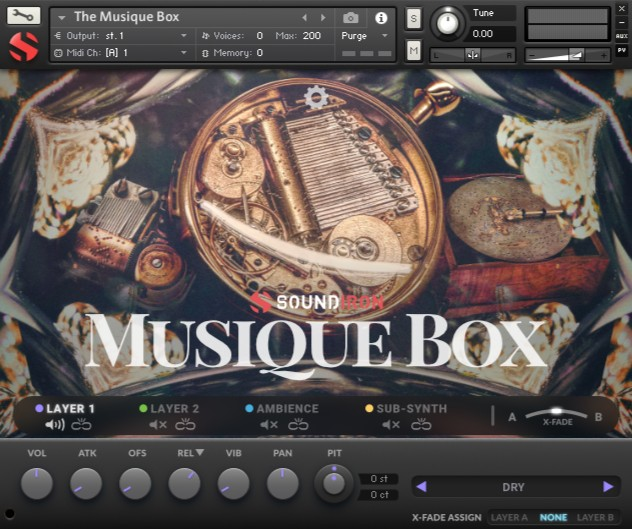
Task: Select previous effect preset left of DRY
Action: coord(422,487)
